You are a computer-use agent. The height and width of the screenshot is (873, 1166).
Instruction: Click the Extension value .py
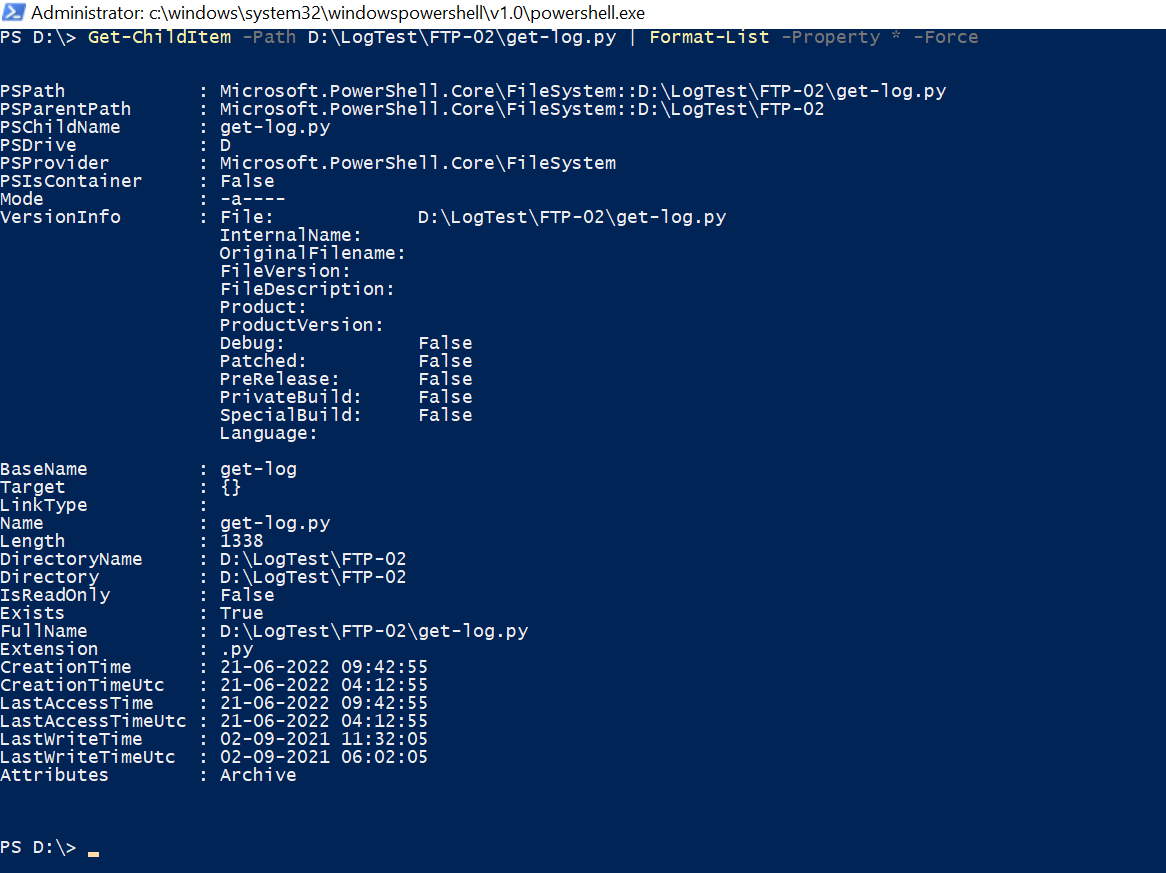(x=236, y=649)
